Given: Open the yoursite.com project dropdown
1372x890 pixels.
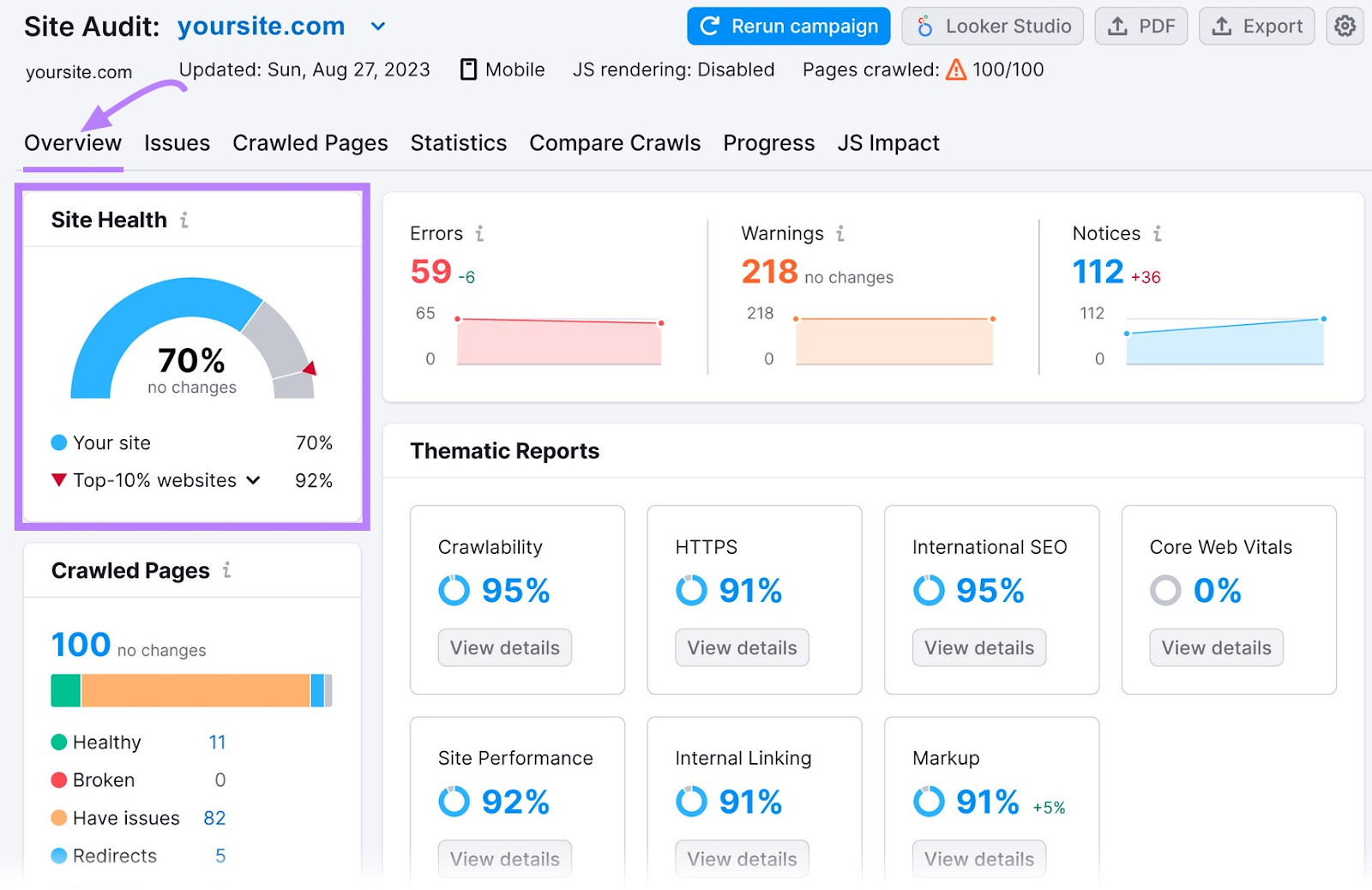Looking at the screenshot, I should 376,27.
